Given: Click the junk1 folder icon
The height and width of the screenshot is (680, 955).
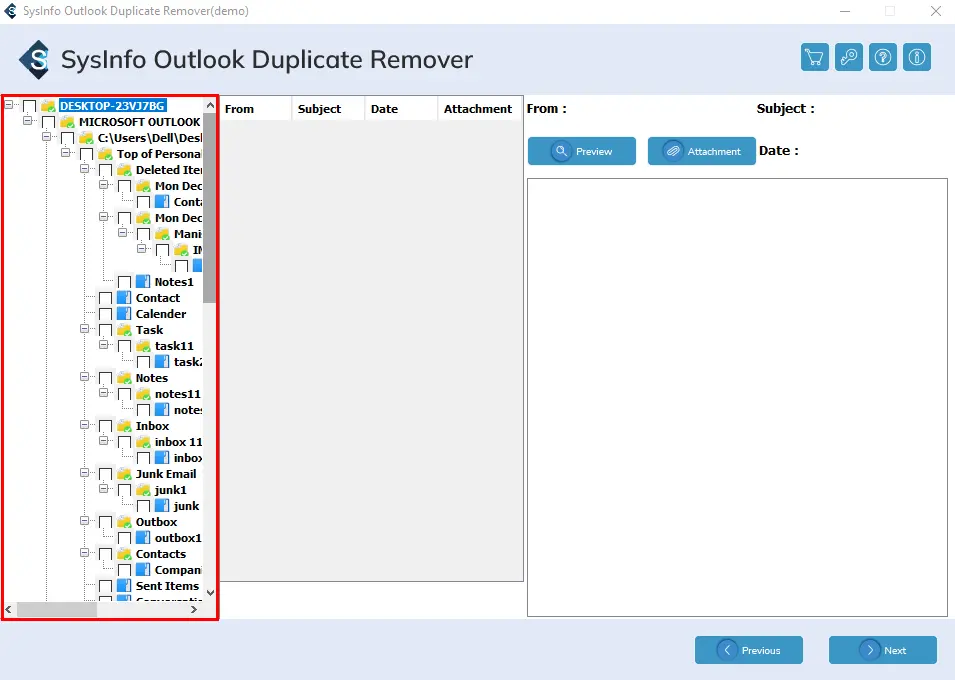Looking at the screenshot, I should point(143,490).
